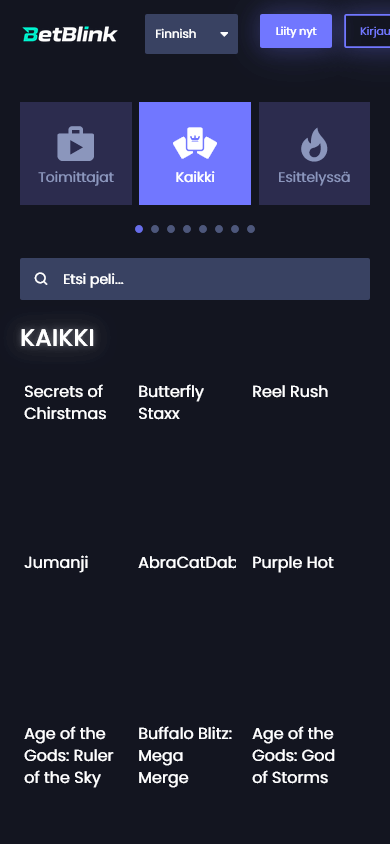Screen dimensions: 390x844
Task: Open the Secrets of Chirstmas game
Action: pos(65,403)
